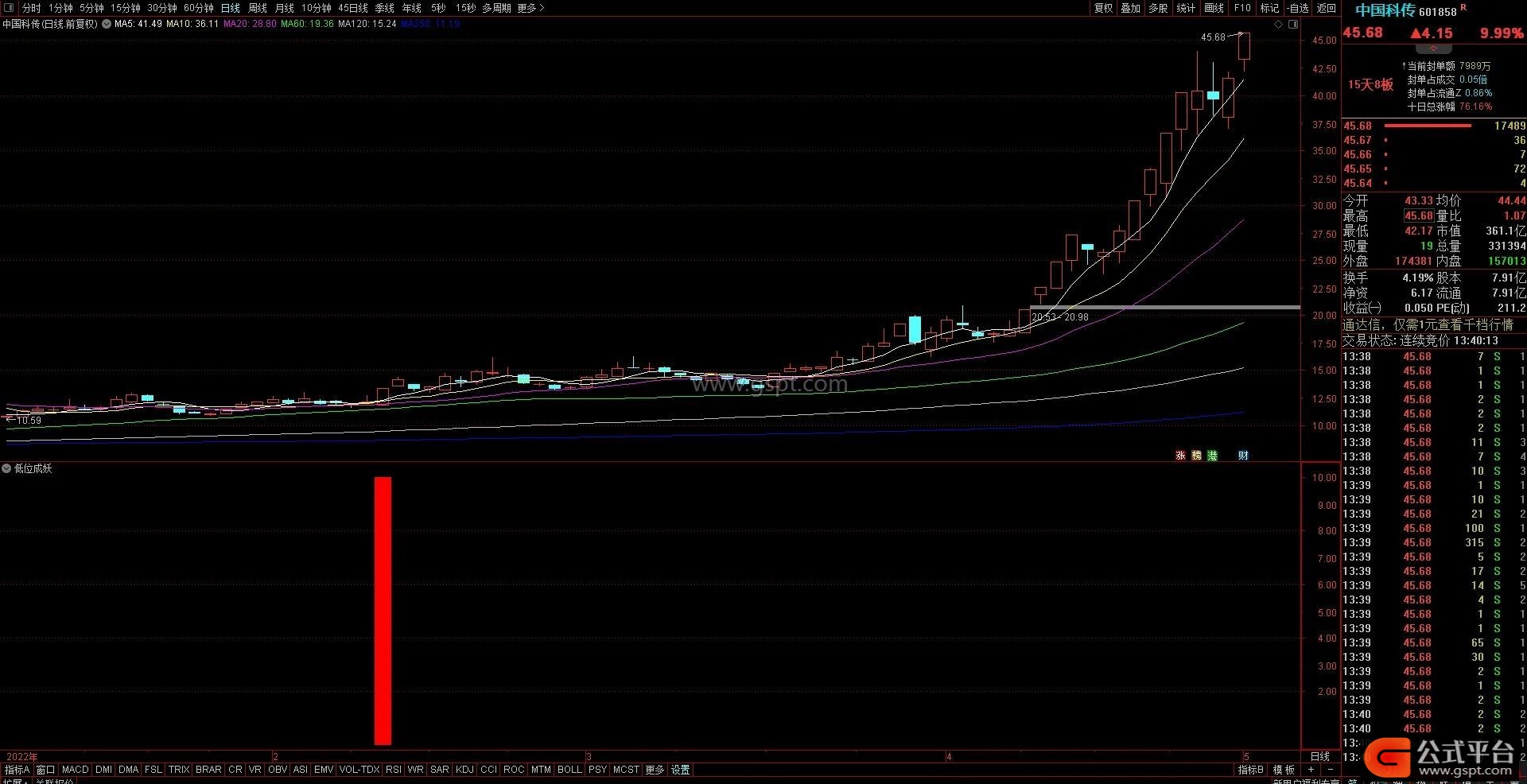Screen dimensions: 1527x784
Task: Click the MA250 legend label
Action: coord(430,24)
